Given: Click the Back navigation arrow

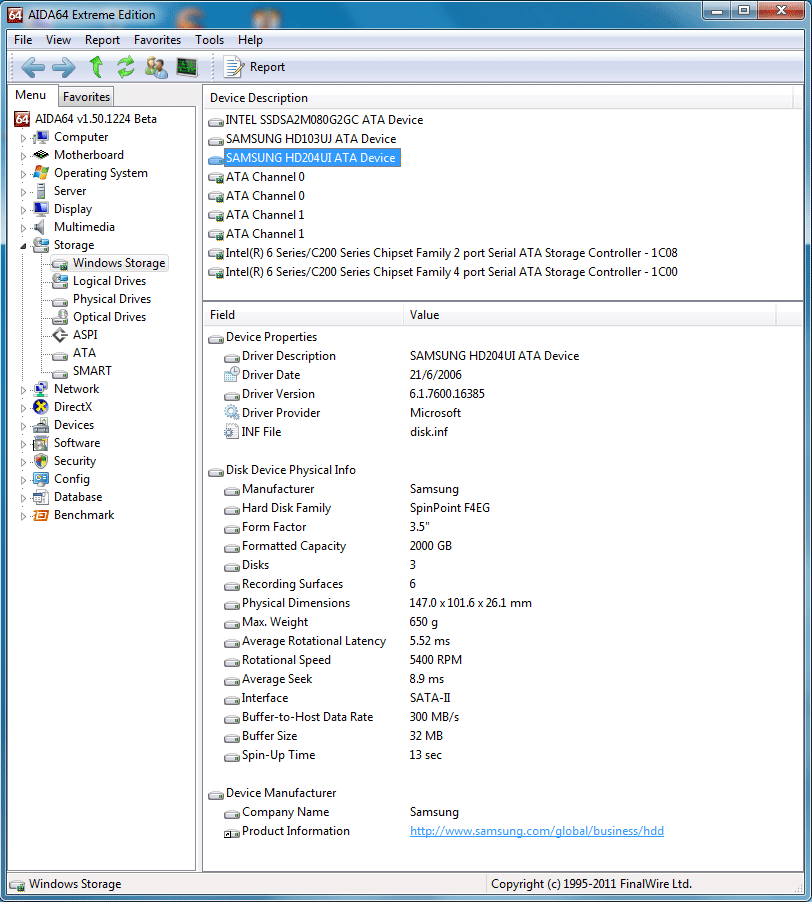Looking at the screenshot, I should tap(32, 67).
